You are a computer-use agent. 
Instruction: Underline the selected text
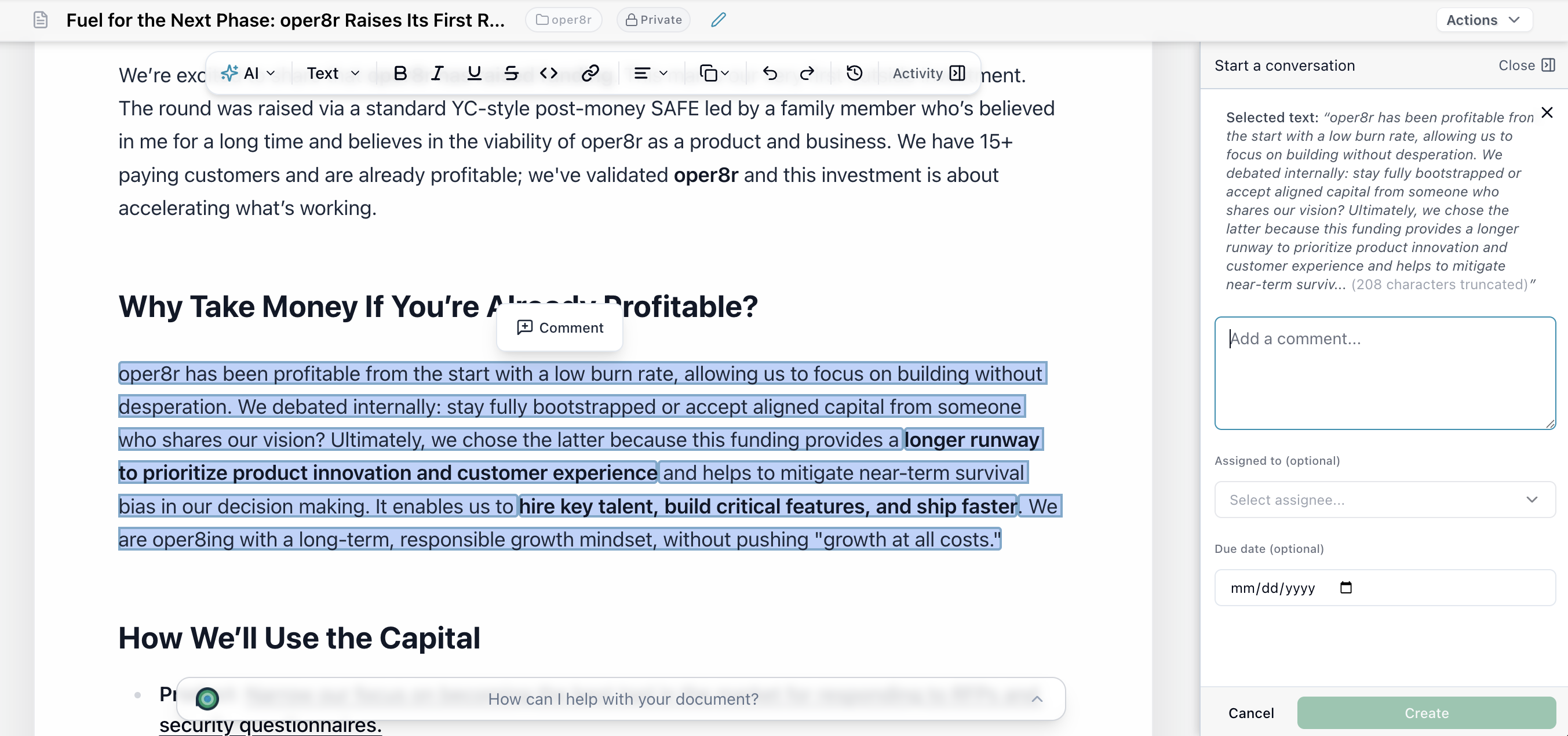click(x=474, y=73)
